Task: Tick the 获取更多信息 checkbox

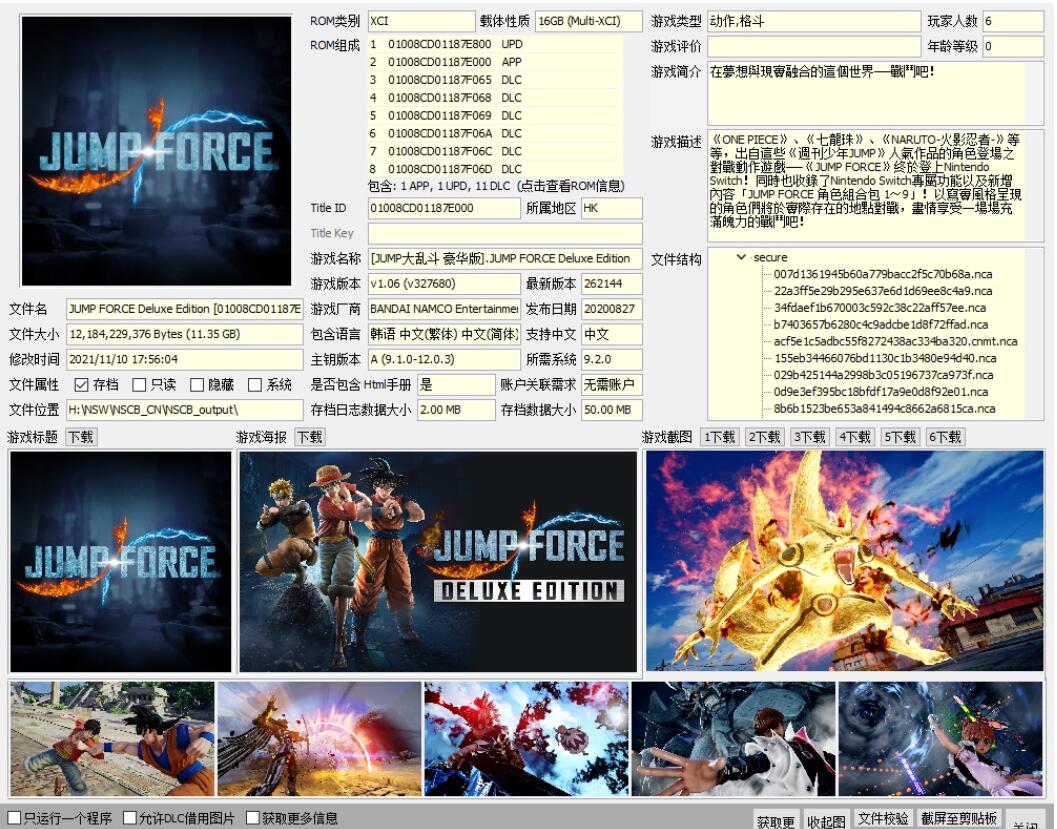Action: click(253, 818)
